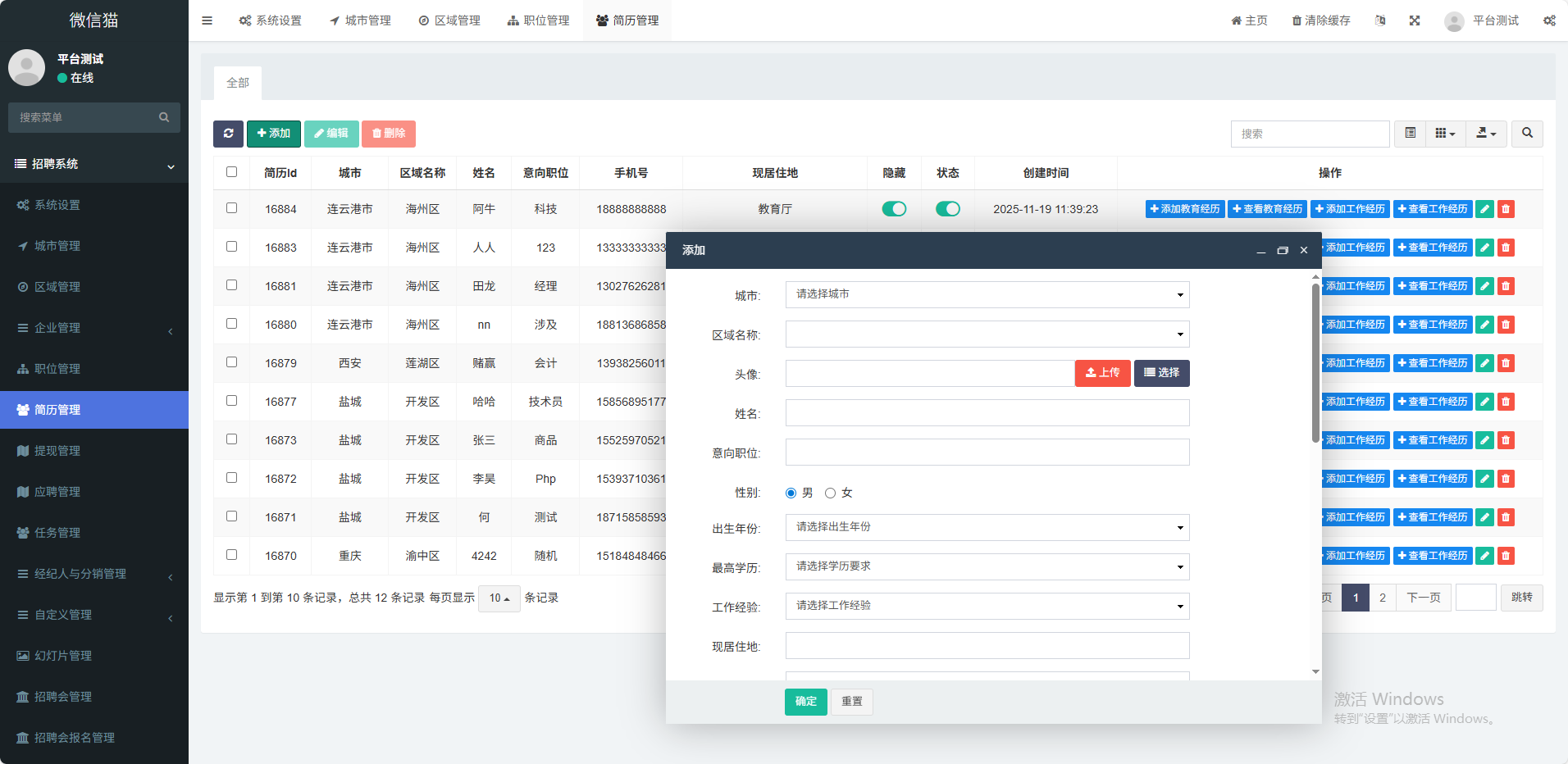The width and height of the screenshot is (1568, 764).
Task: Open 提现管理 in the left sidebar
Action: [57, 451]
